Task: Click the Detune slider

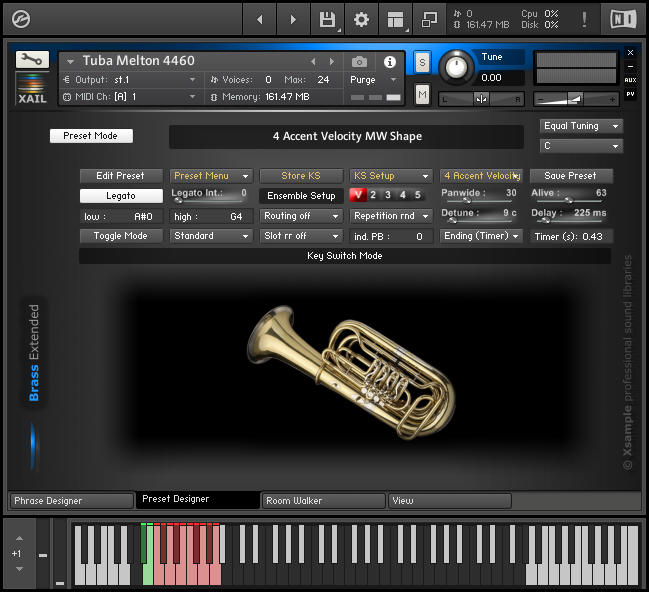Action: tap(479, 221)
